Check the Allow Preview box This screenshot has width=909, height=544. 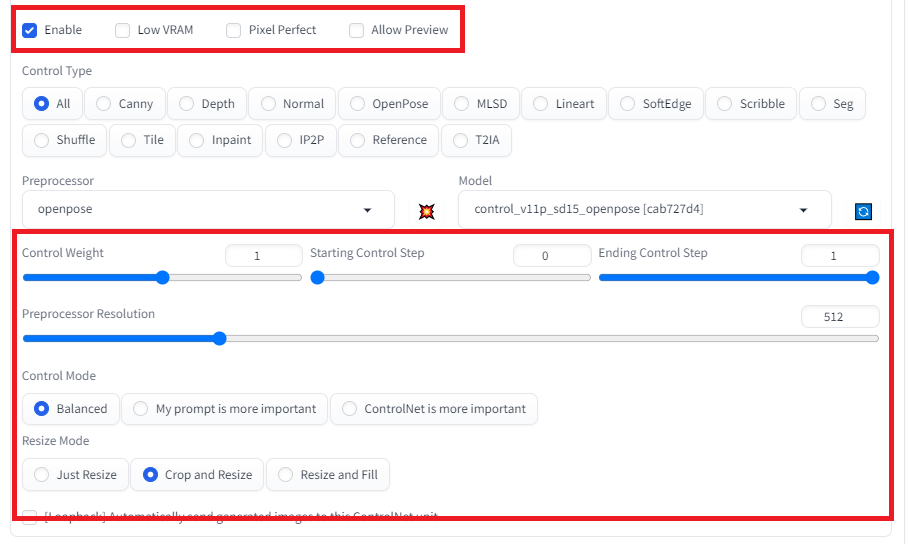(x=357, y=30)
